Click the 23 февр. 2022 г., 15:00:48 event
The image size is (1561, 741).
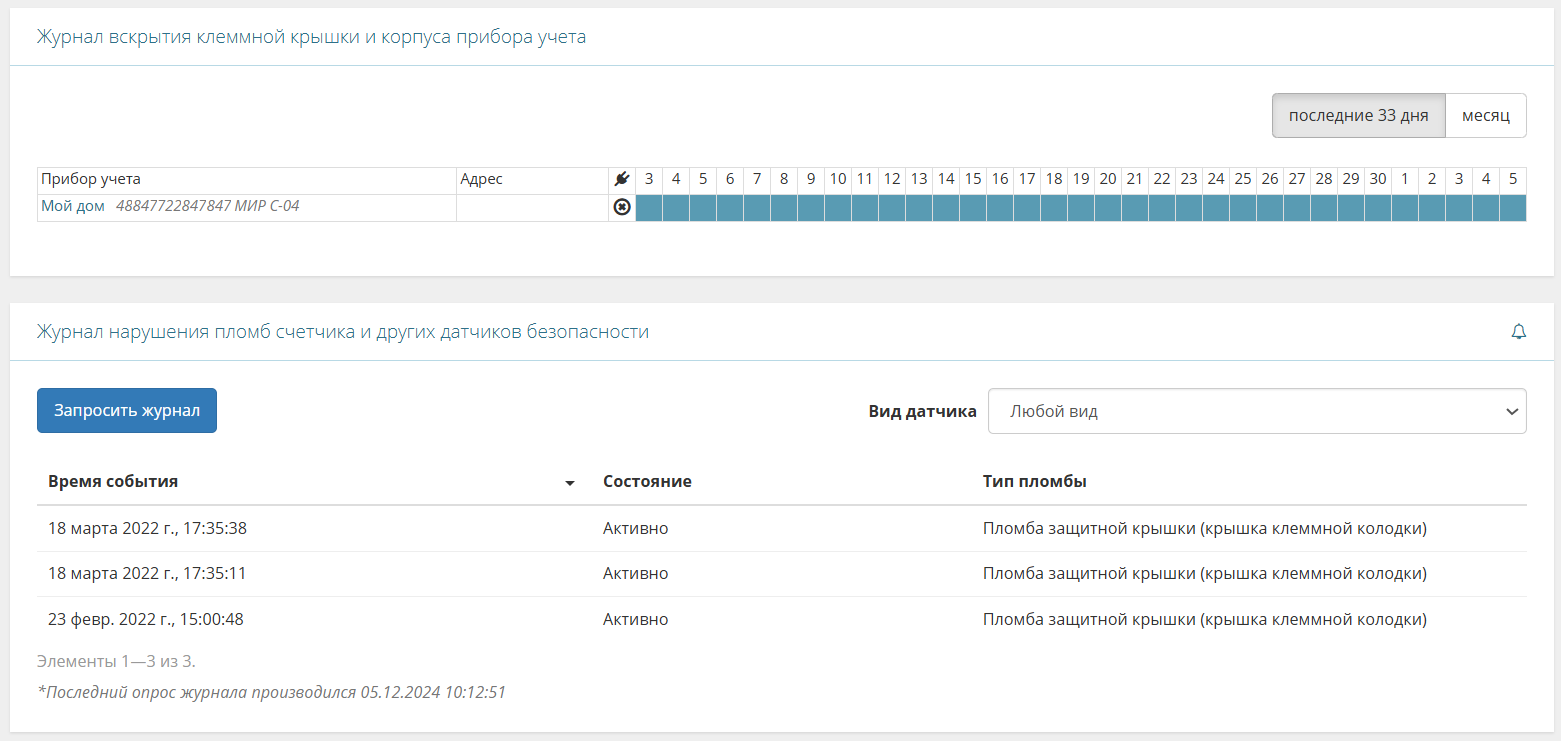tap(146, 619)
